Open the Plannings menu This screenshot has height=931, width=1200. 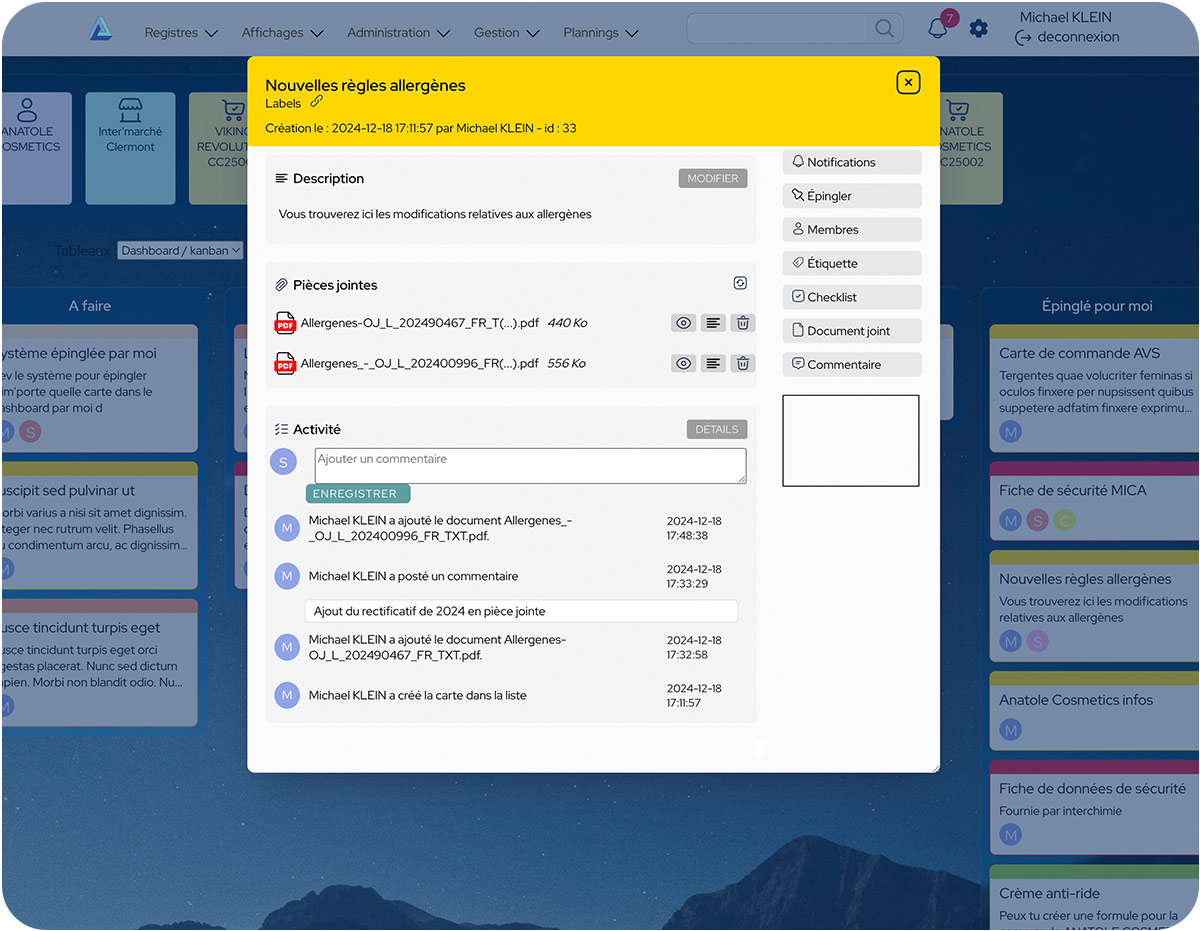point(600,33)
